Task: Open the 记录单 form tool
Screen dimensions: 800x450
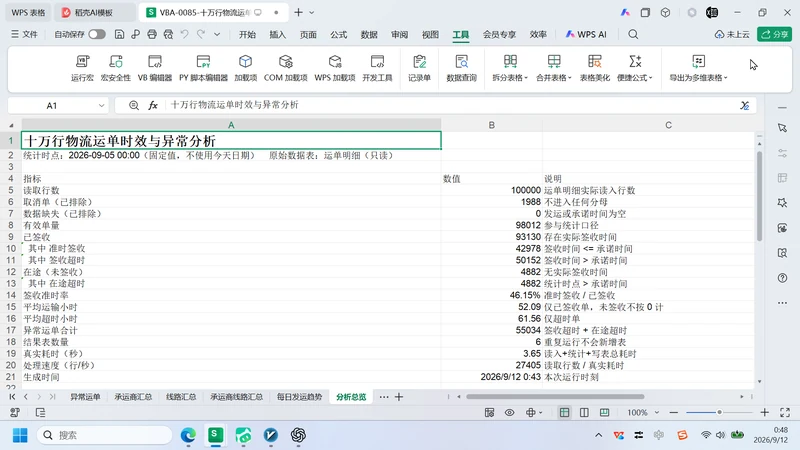Action: [x=419, y=68]
